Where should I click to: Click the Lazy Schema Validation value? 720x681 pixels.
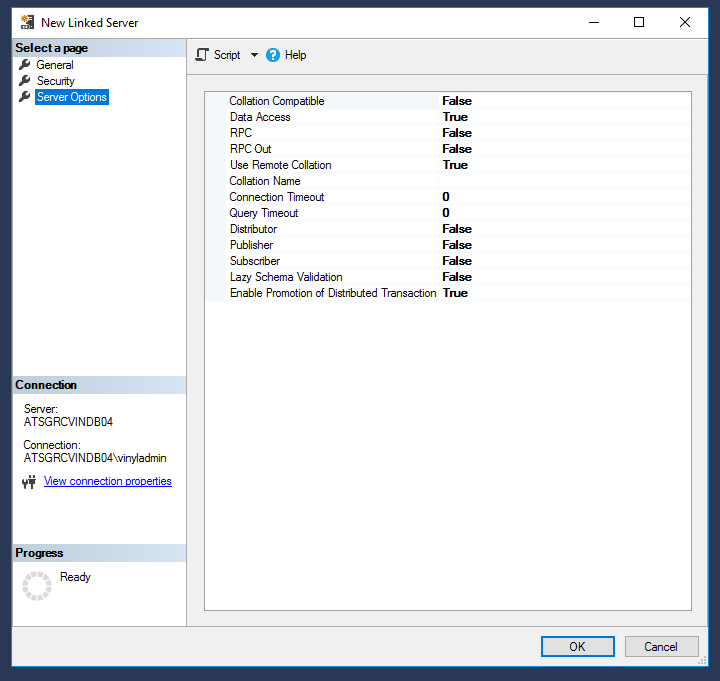457,277
